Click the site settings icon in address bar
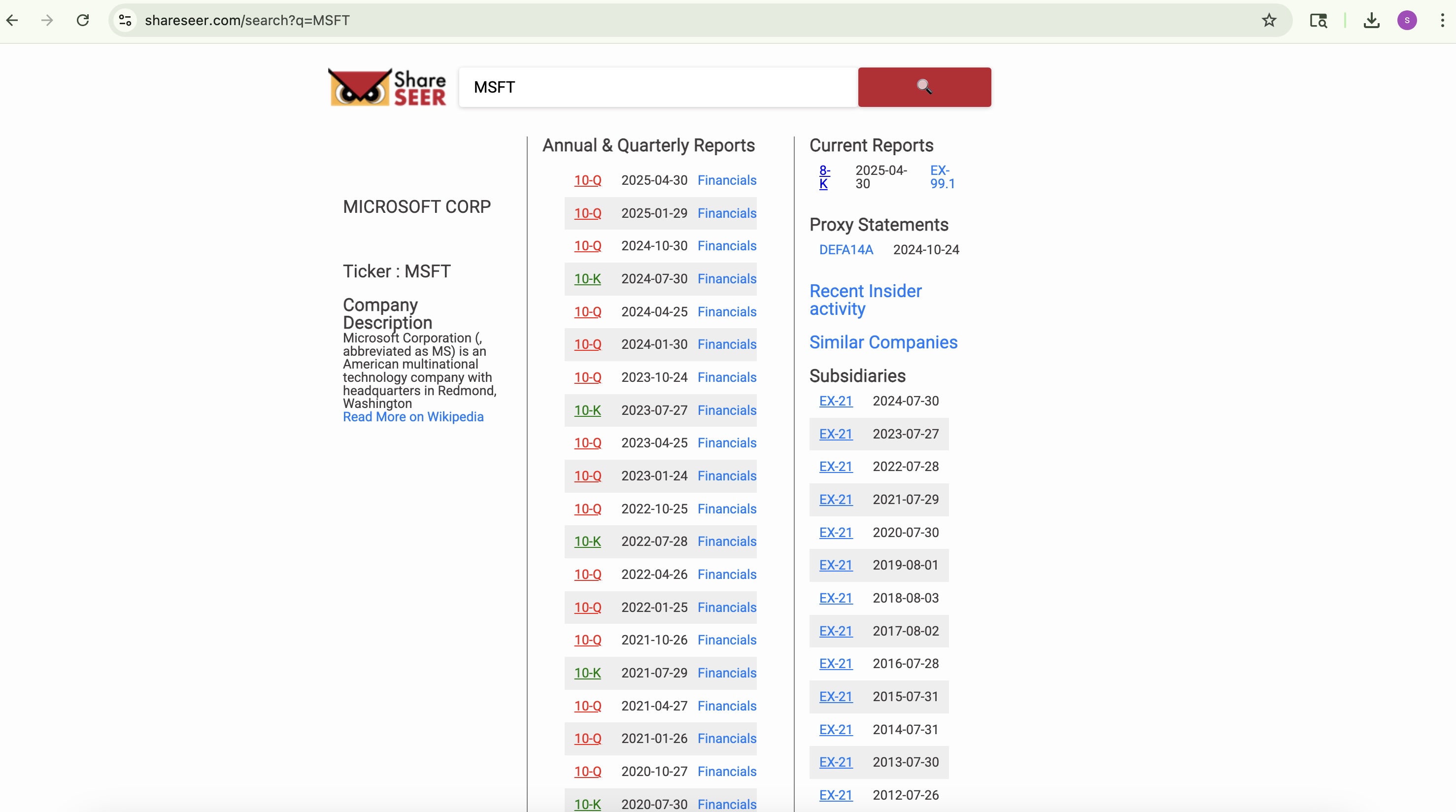The width and height of the screenshot is (1456, 812). click(125, 20)
